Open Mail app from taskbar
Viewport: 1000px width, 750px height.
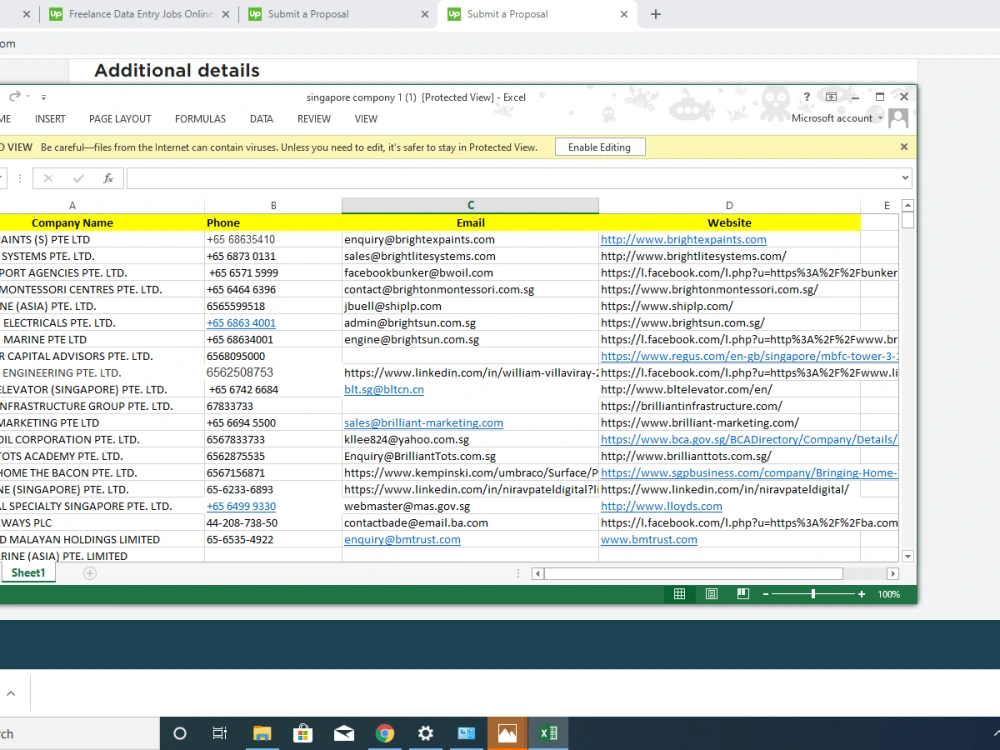click(344, 733)
